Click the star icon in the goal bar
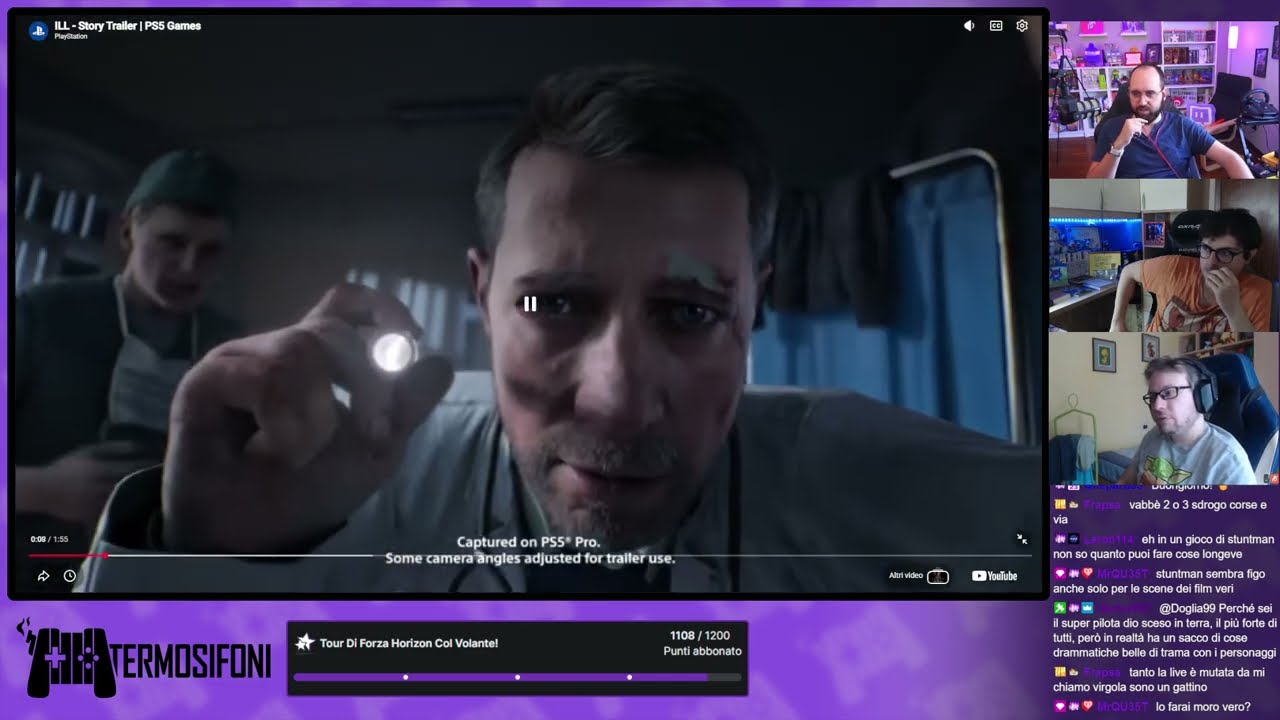Image resolution: width=1280 pixels, height=720 pixels. coord(305,642)
